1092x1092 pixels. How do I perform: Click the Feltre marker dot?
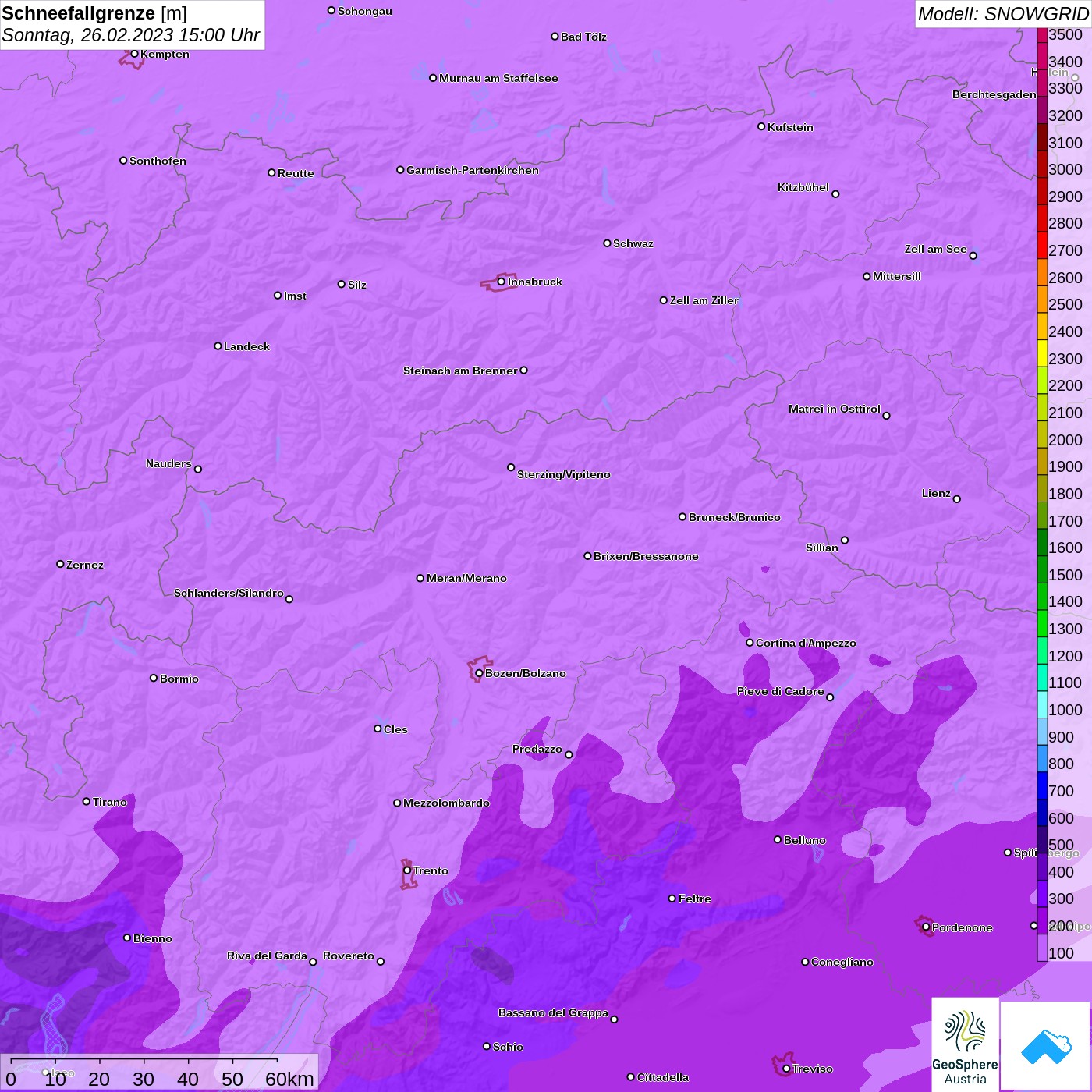pos(672,899)
